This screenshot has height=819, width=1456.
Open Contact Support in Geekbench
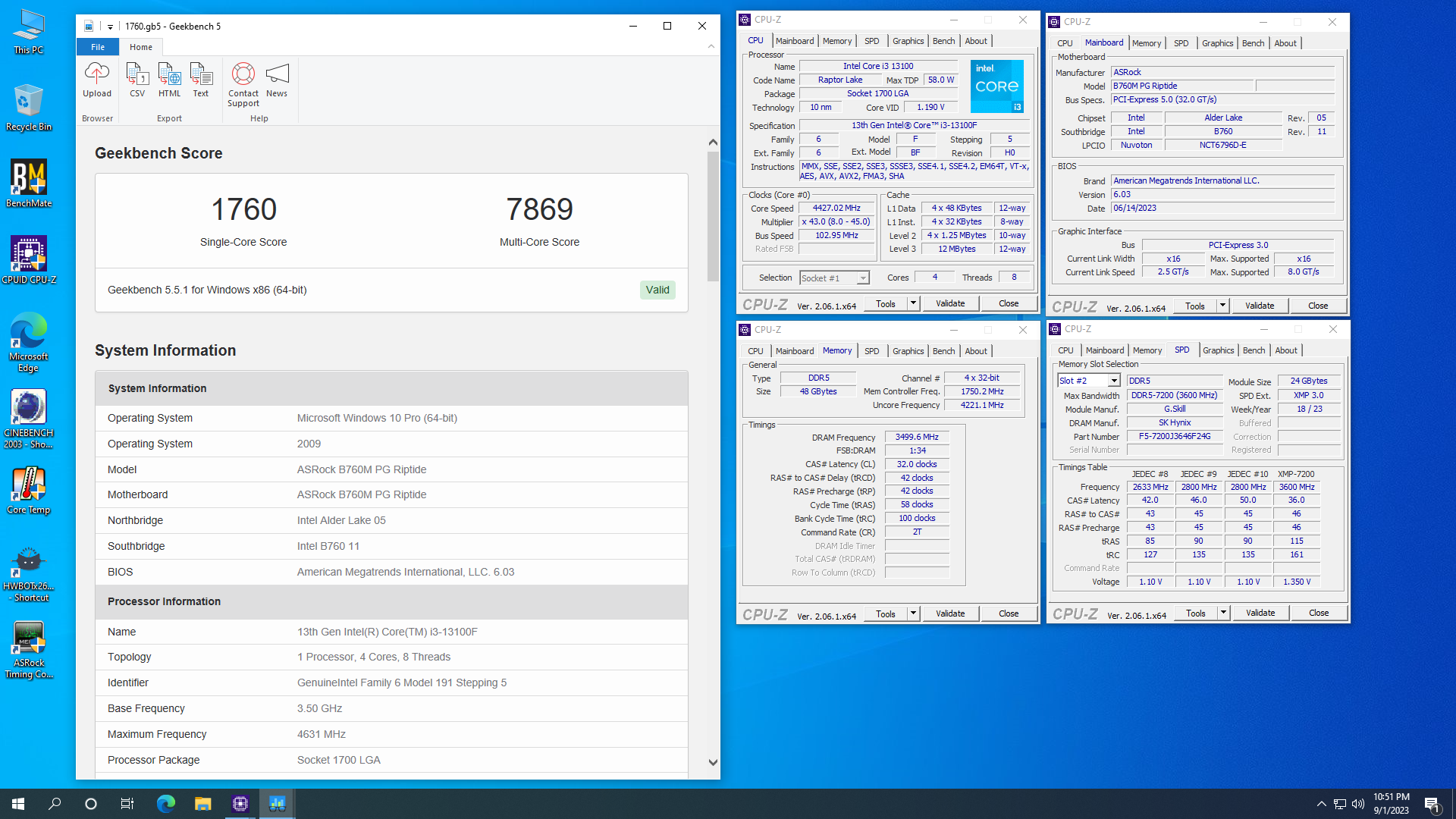(243, 85)
